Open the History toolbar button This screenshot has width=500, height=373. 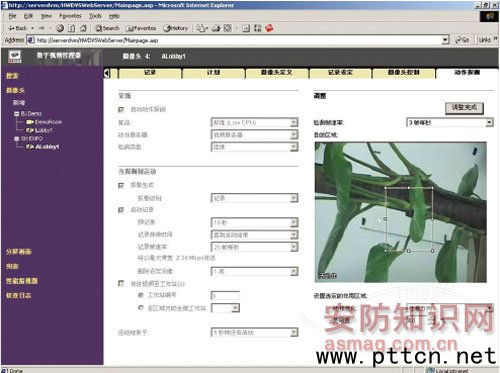(176, 28)
